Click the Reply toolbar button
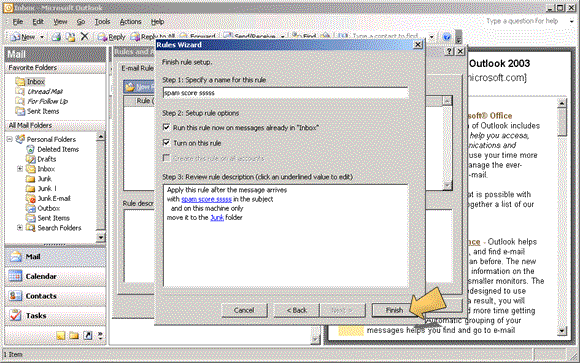Image resolution: width=580 pixels, height=363 pixels. [111, 37]
